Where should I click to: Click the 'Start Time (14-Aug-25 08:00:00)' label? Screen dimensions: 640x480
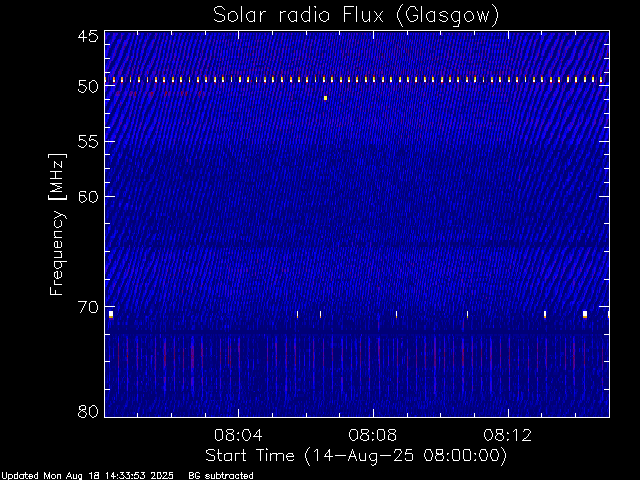pyautogui.click(x=356, y=456)
